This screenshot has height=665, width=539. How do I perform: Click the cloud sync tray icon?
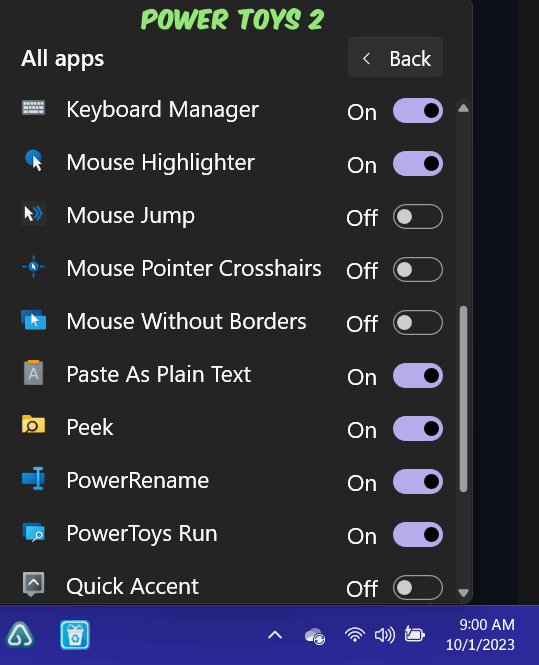point(315,636)
